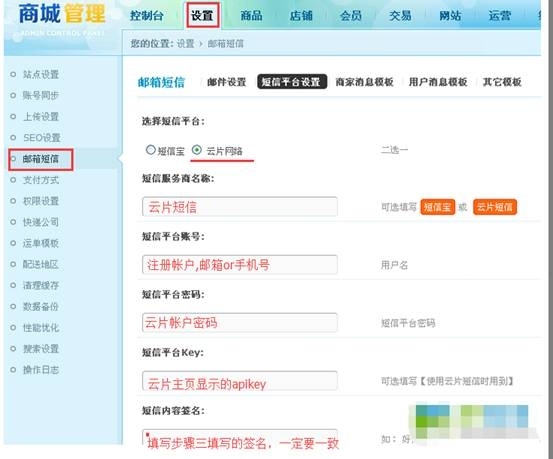Open 权限设置 in the sidebar

coord(41,201)
